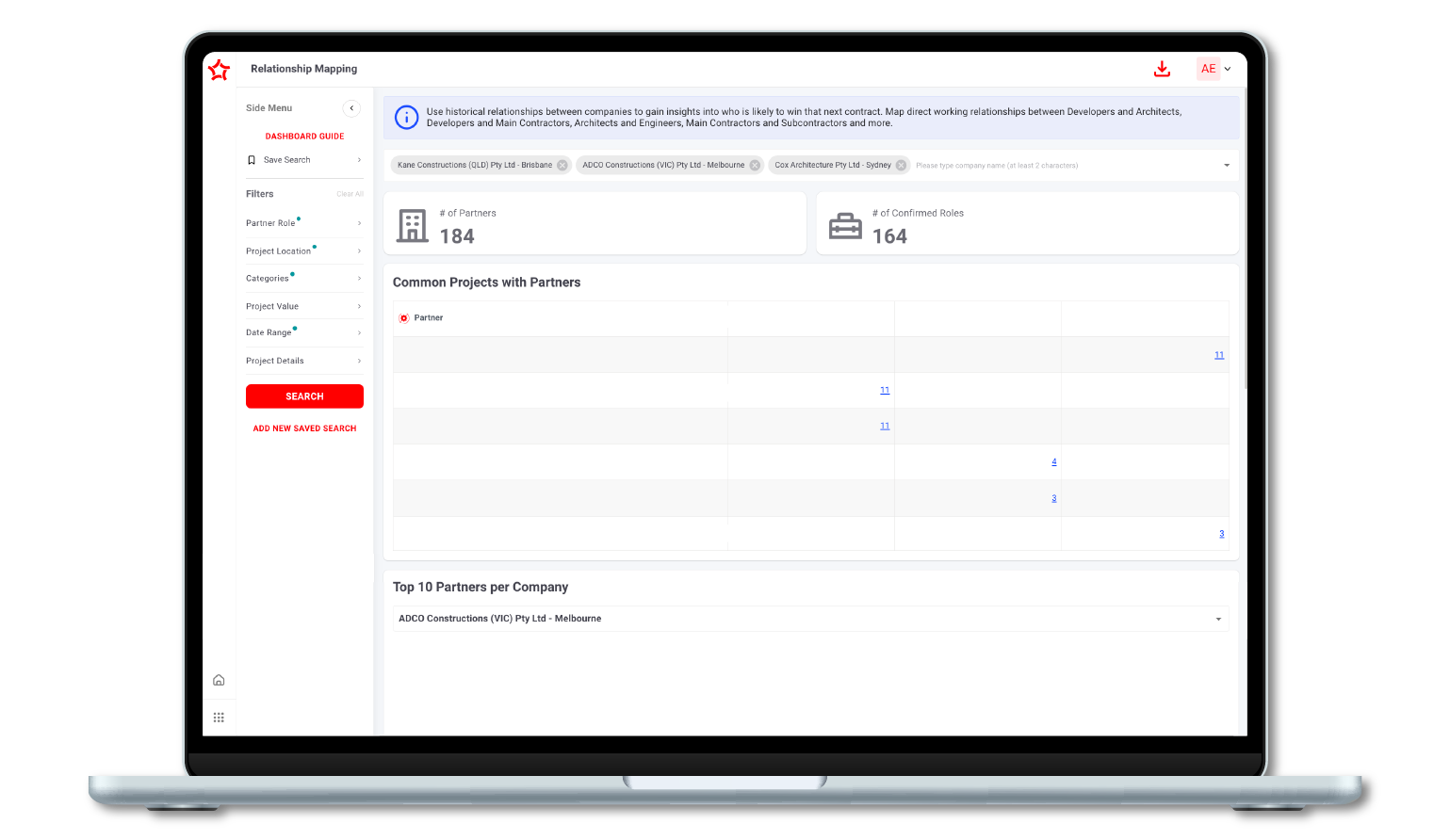Open the Date Range filter
The width and height of the screenshot is (1450, 840).
303,332
